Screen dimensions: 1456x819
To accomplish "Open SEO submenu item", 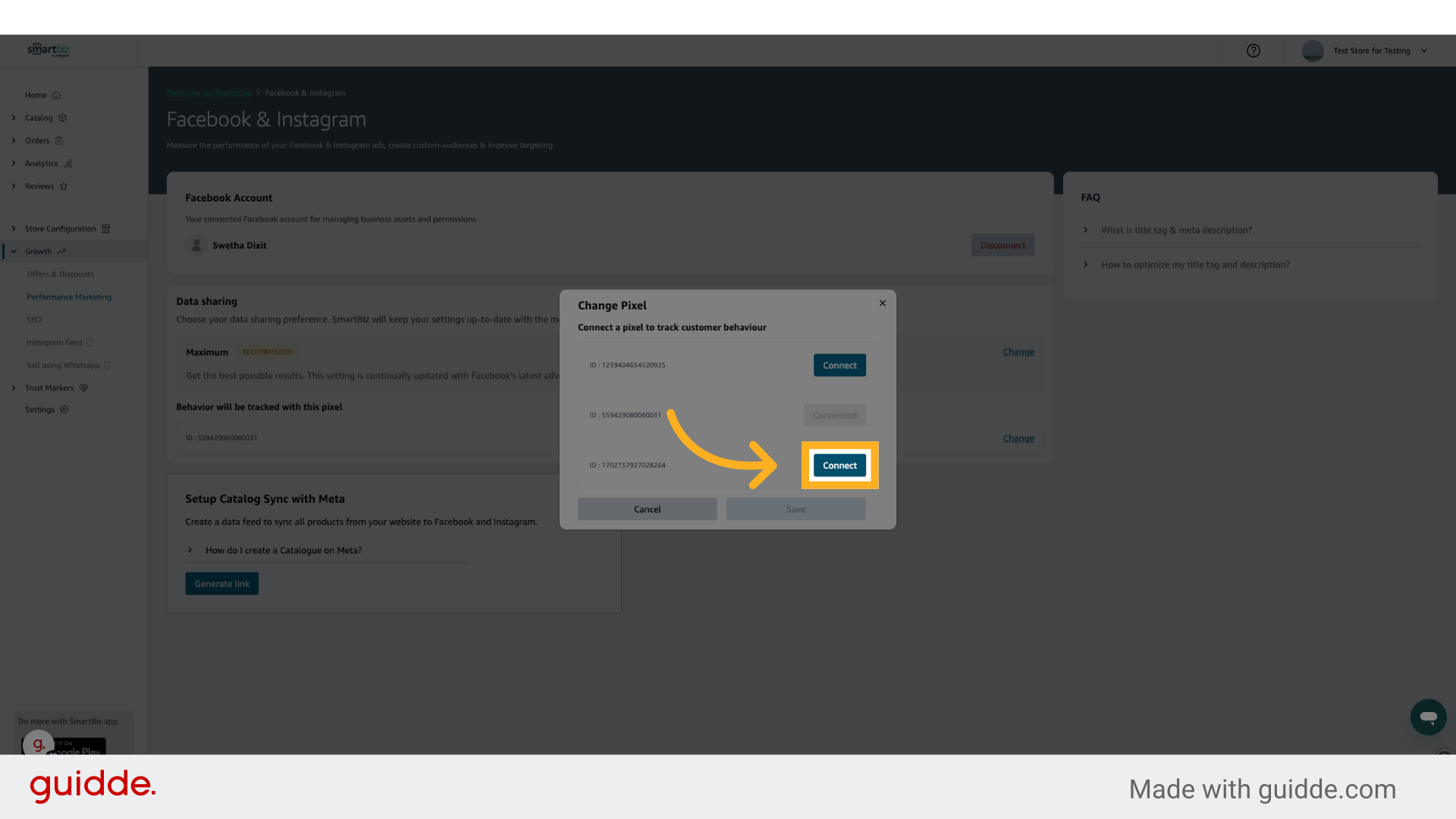I will point(34,320).
